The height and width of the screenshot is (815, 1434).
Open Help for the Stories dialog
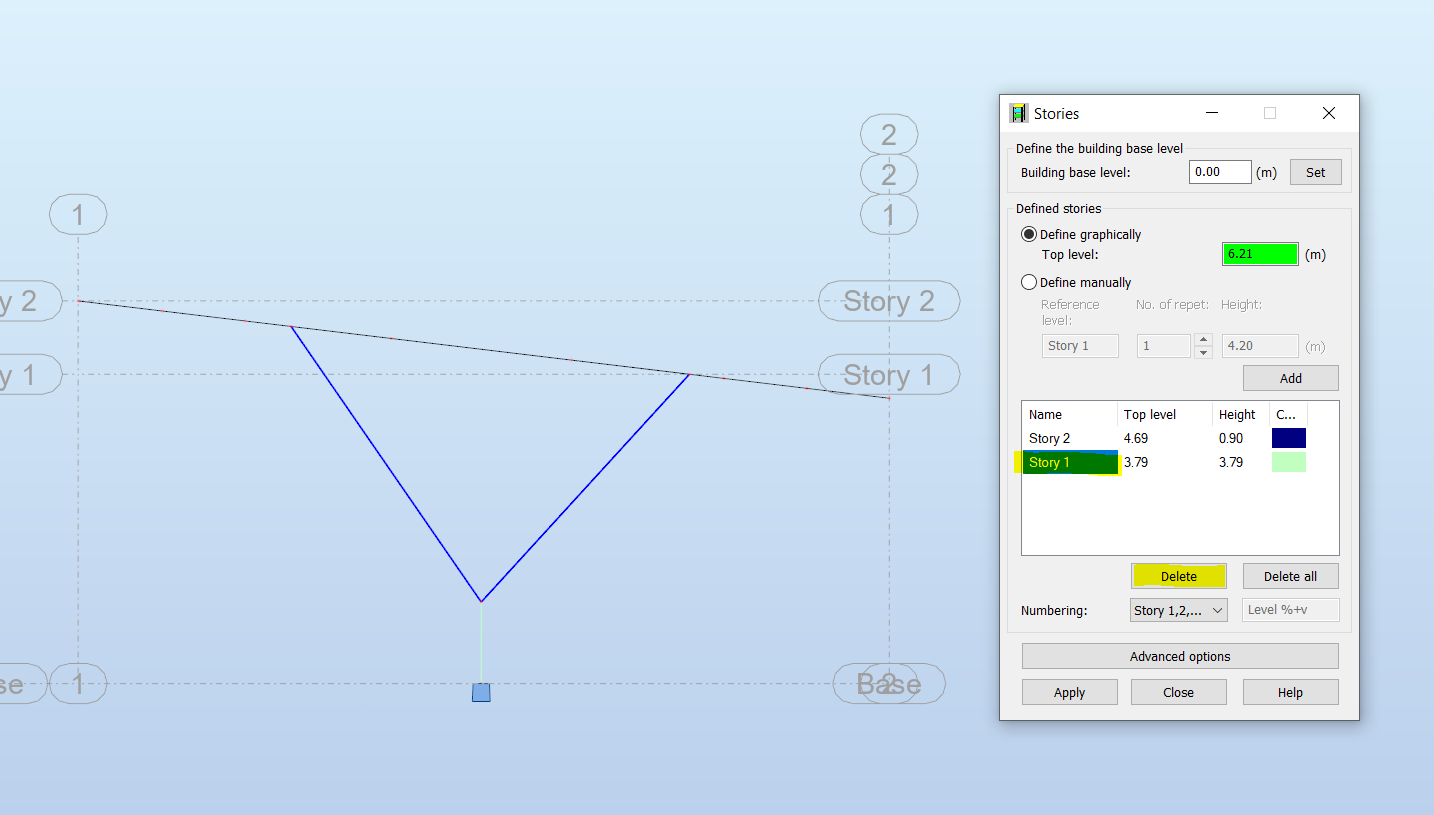coord(1290,691)
